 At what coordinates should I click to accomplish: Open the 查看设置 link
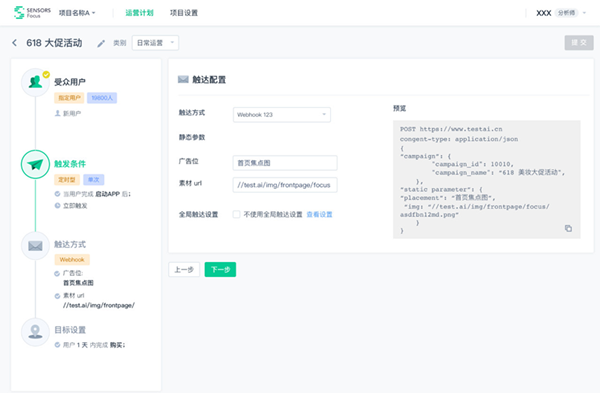tap(320, 214)
